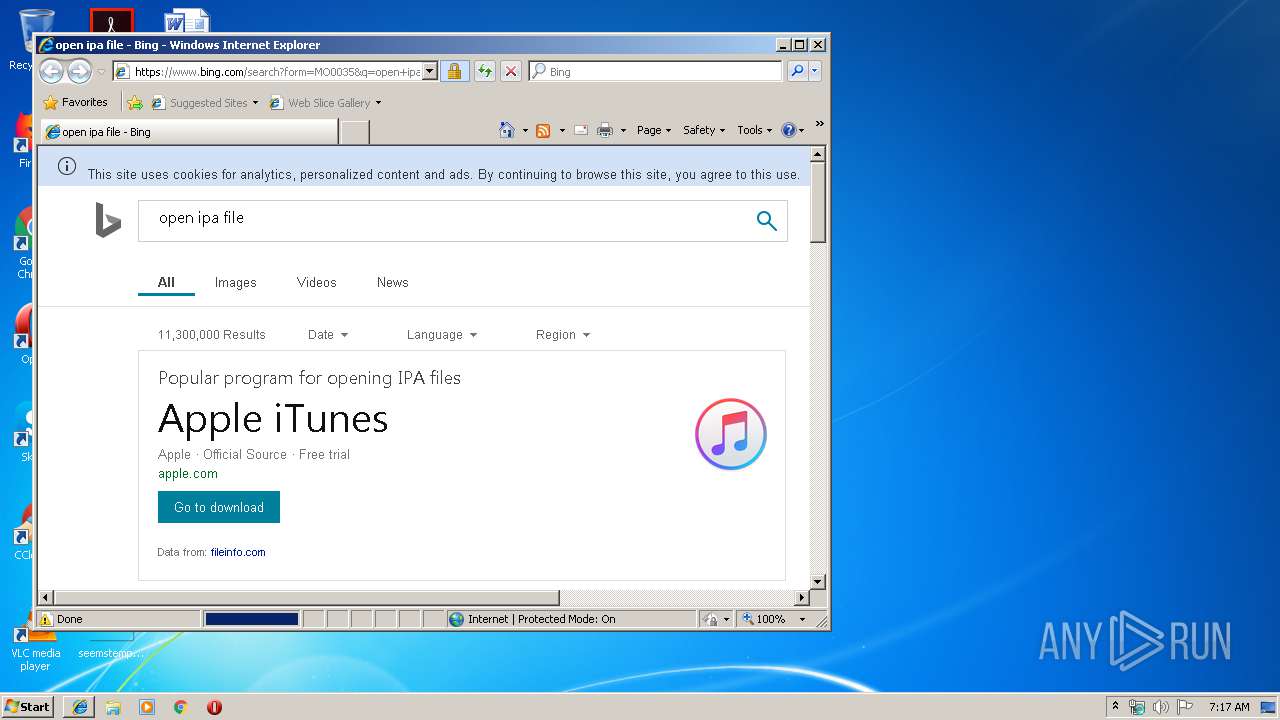Viewport: 1280px width, 720px height.
Task: Open Web Slice Gallery link
Action: pos(319,102)
